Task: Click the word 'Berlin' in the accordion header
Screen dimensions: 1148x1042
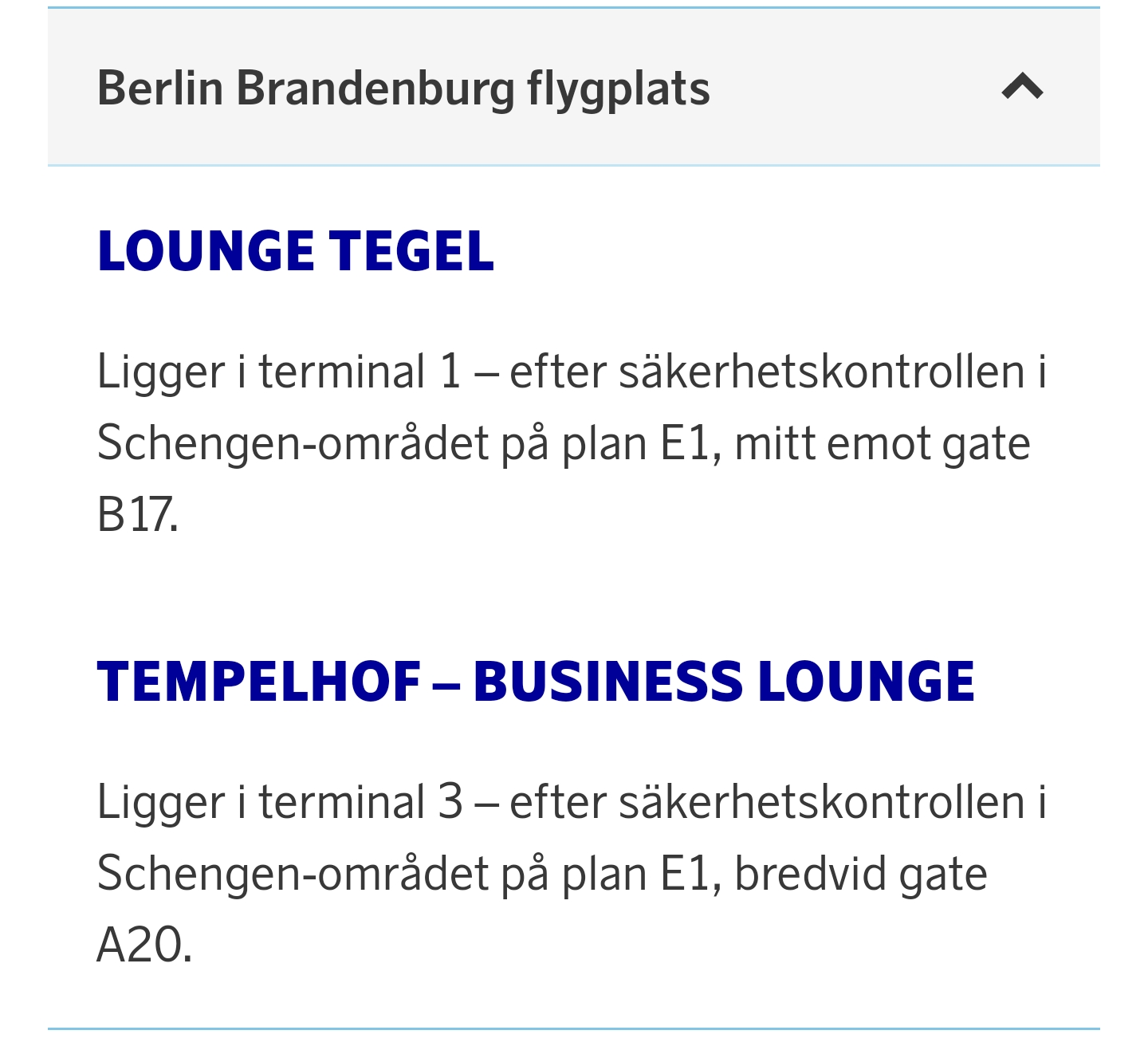Action: coord(160,88)
